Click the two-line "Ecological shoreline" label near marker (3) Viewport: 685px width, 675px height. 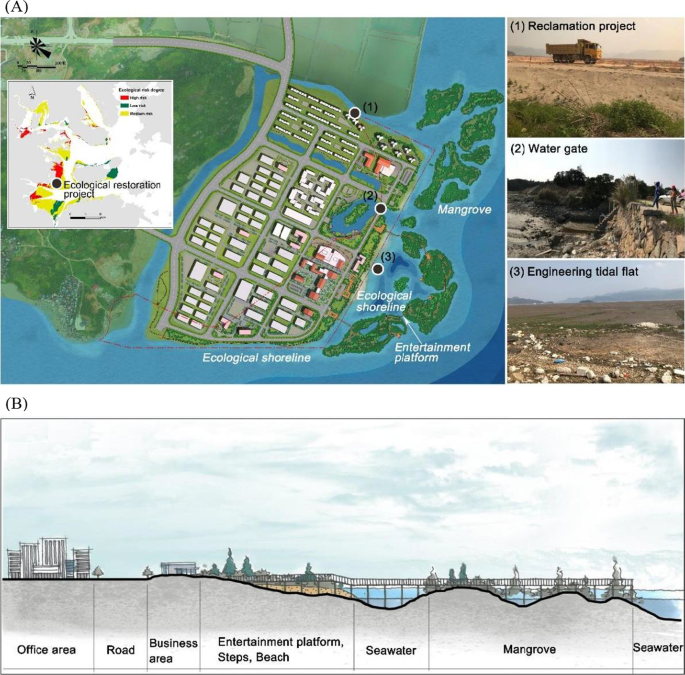384,301
